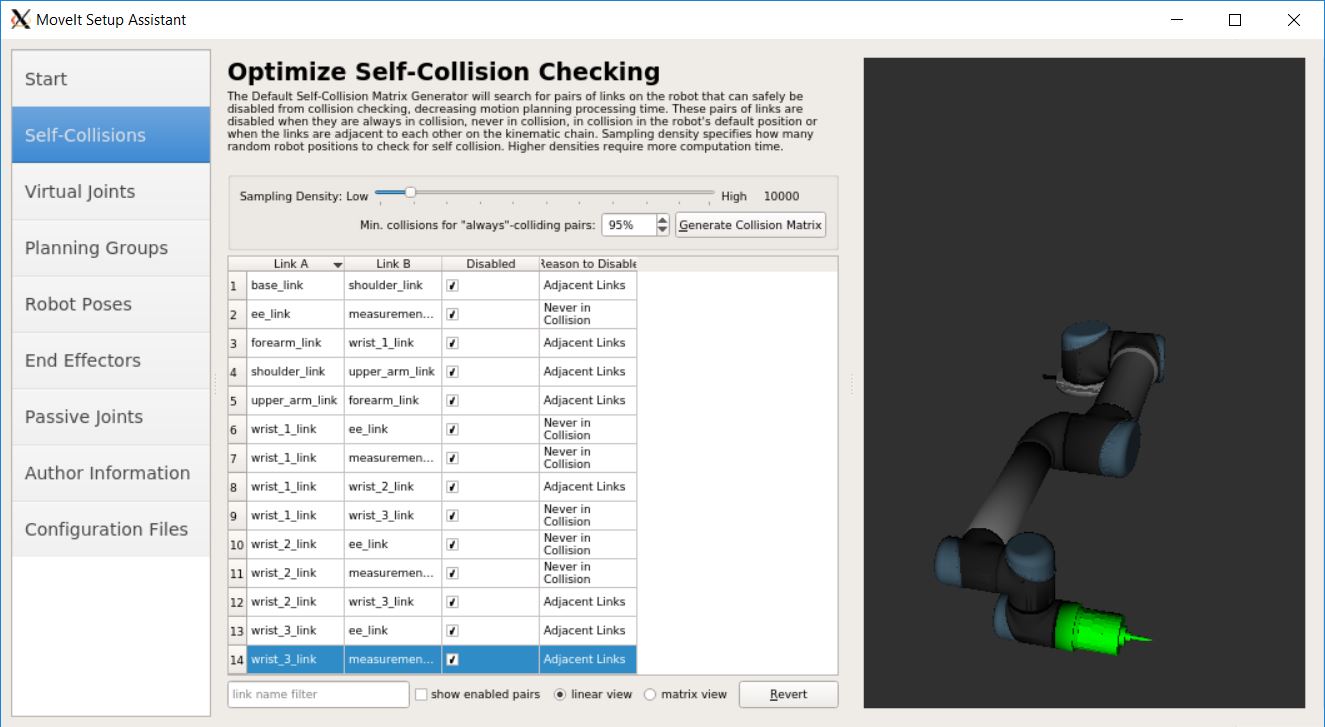Click the spinbox up arrow for min collisions

tap(662, 220)
